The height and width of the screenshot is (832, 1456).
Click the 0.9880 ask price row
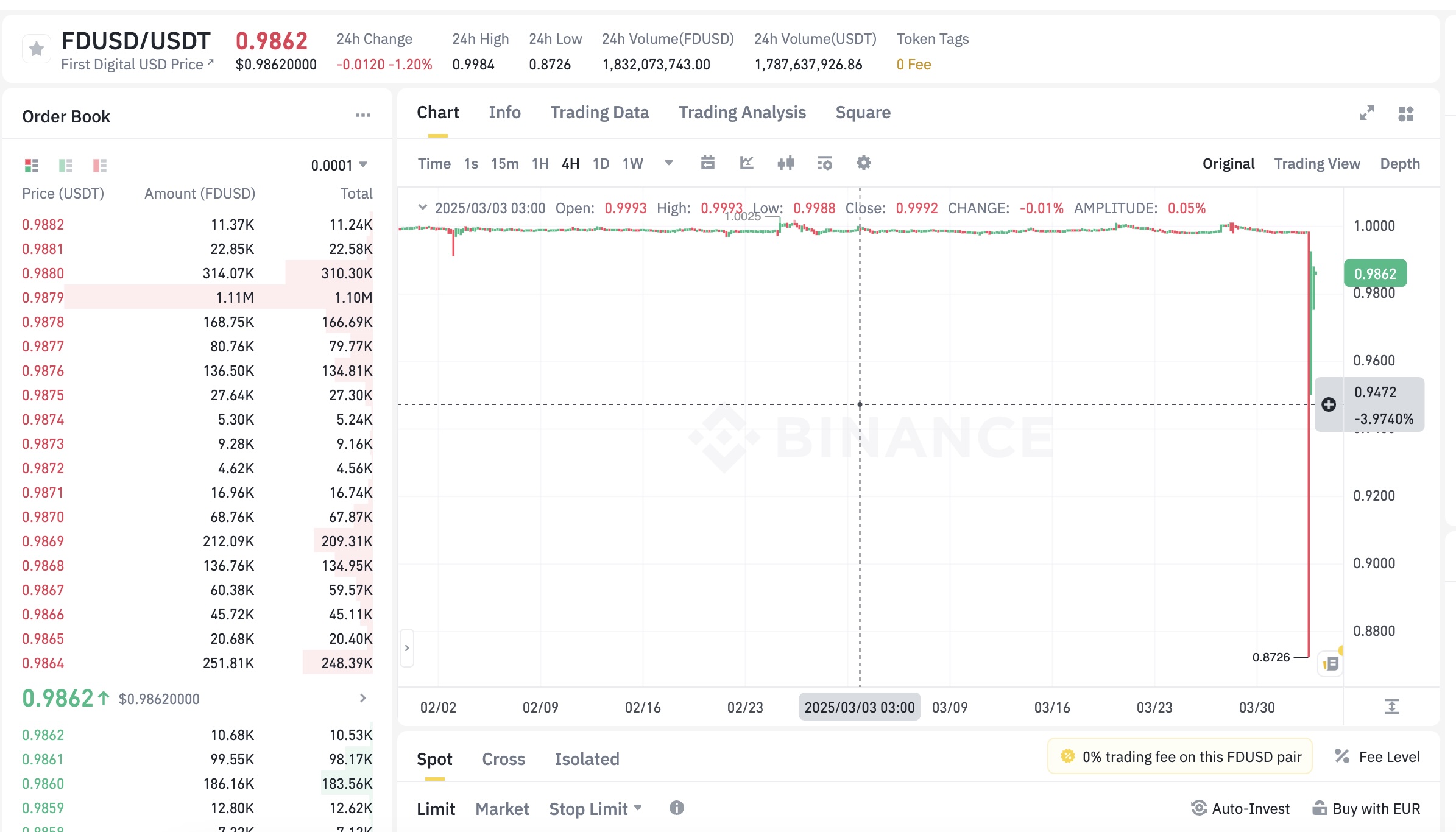click(197, 273)
